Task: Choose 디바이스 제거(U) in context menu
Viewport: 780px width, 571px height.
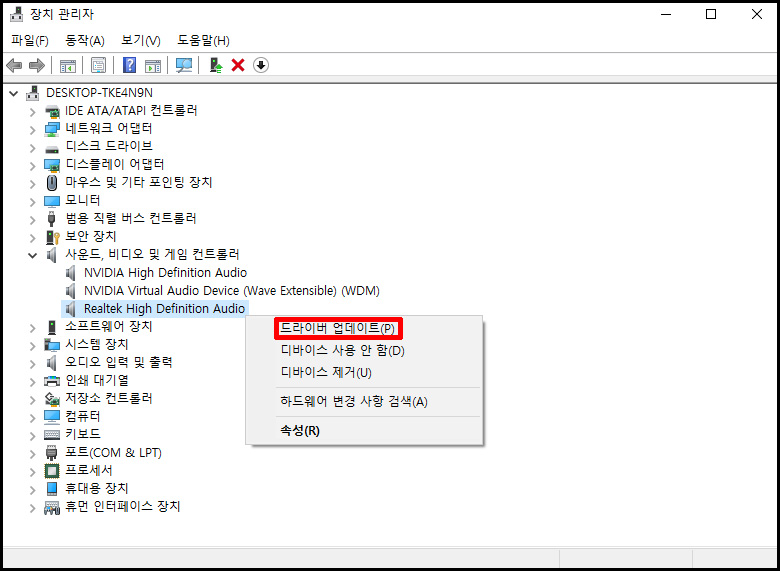Action: point(365,373)
